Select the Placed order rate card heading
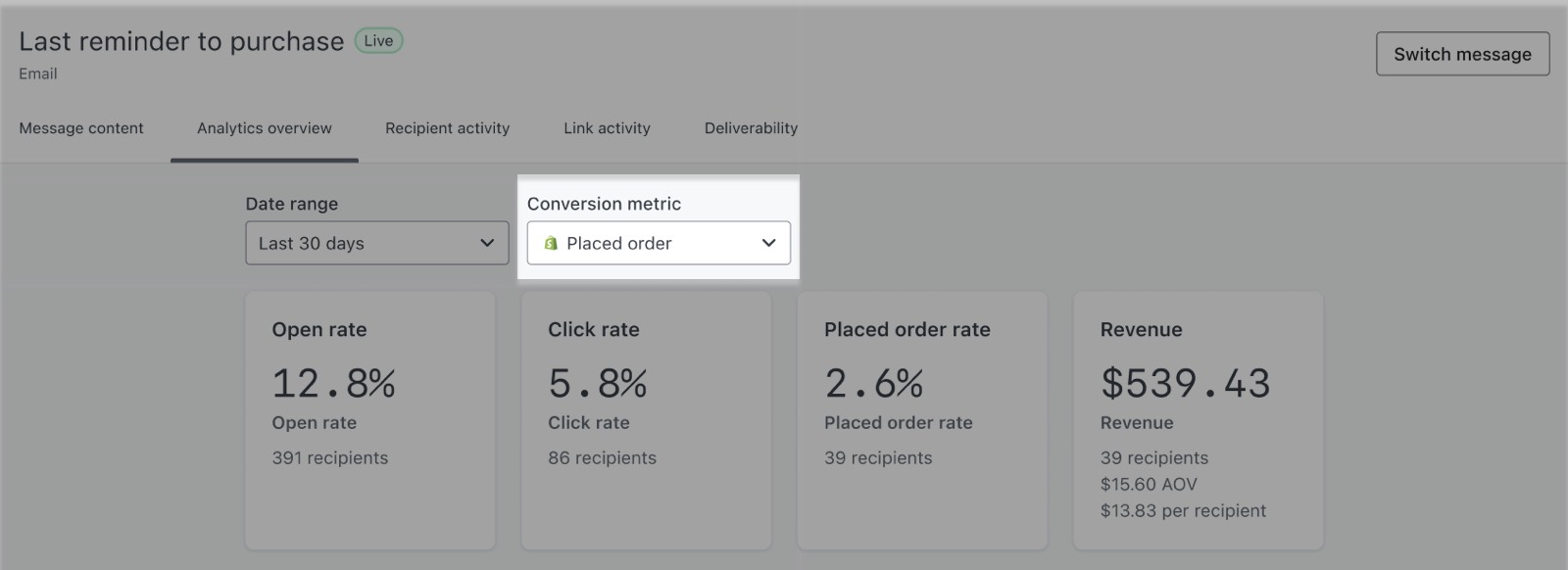Image resolution: width=1568 pixels, height=570 pixels. click(906, 330)
